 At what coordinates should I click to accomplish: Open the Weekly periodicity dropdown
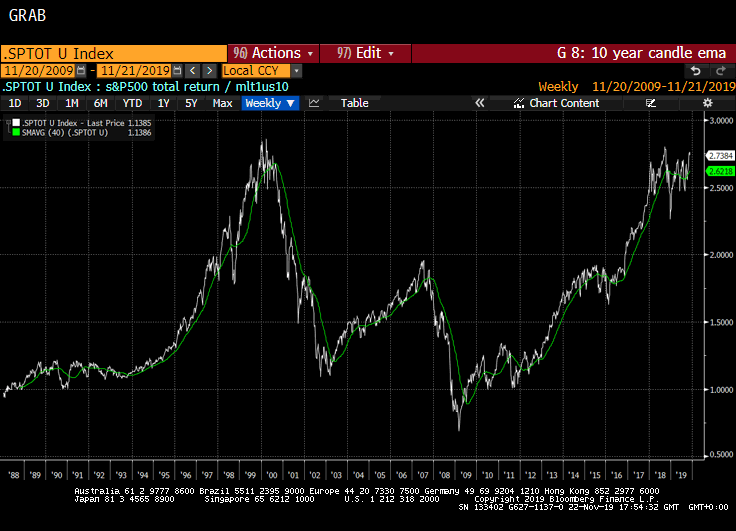[270, 103]
